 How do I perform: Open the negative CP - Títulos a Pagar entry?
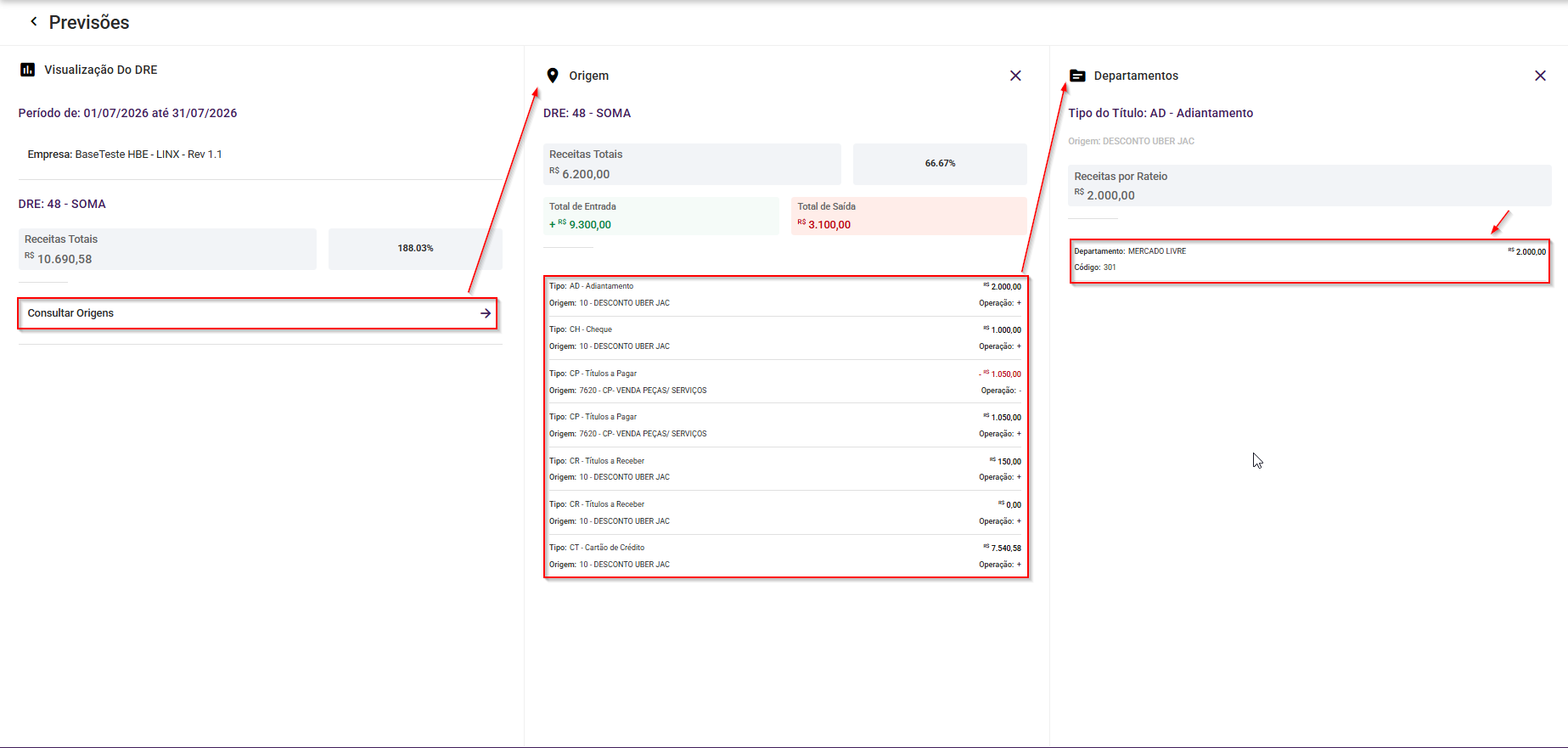[785, 382]
